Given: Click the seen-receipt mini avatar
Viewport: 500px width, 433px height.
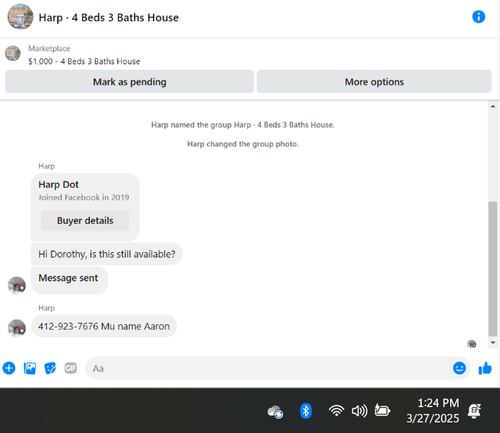Looking at the screenshot, I should (471, 344).
